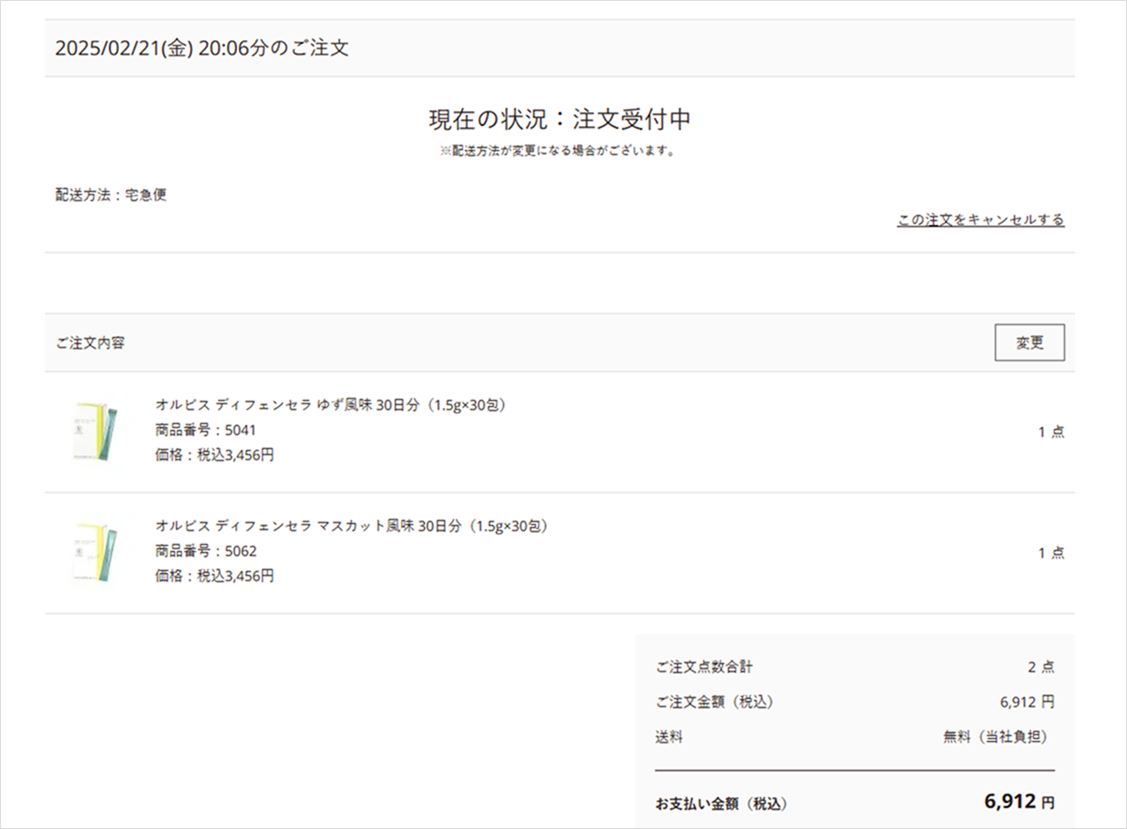
Task: Click product number 5062
Action: point(206,551)
